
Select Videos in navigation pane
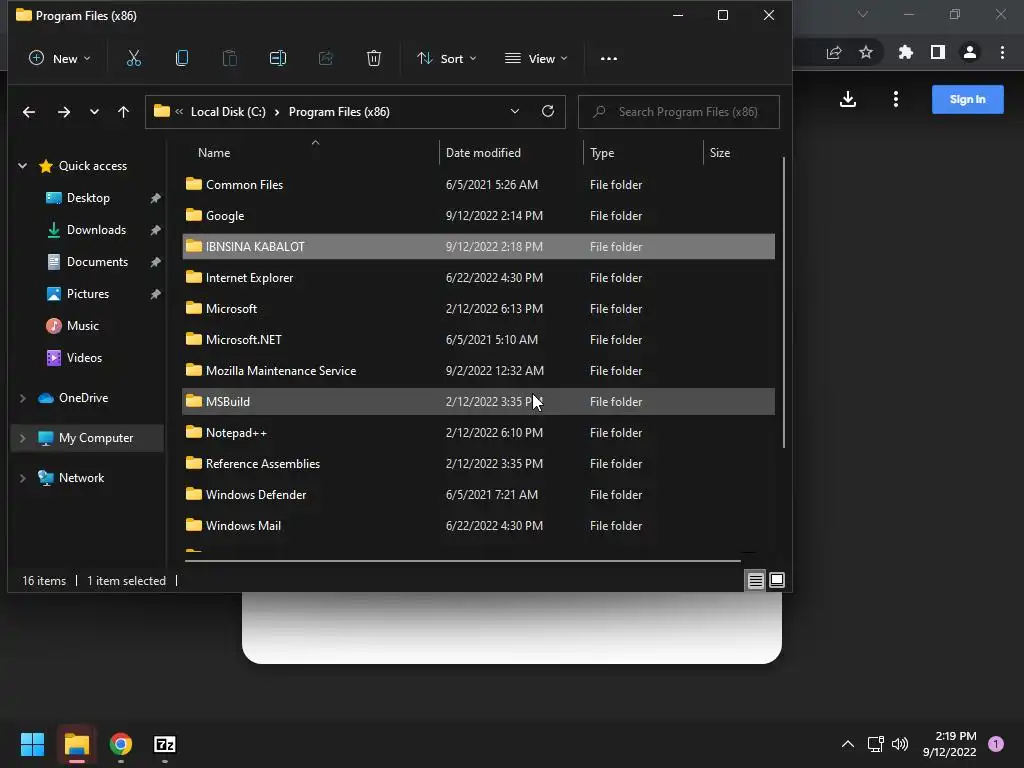(x=84, y=358)
